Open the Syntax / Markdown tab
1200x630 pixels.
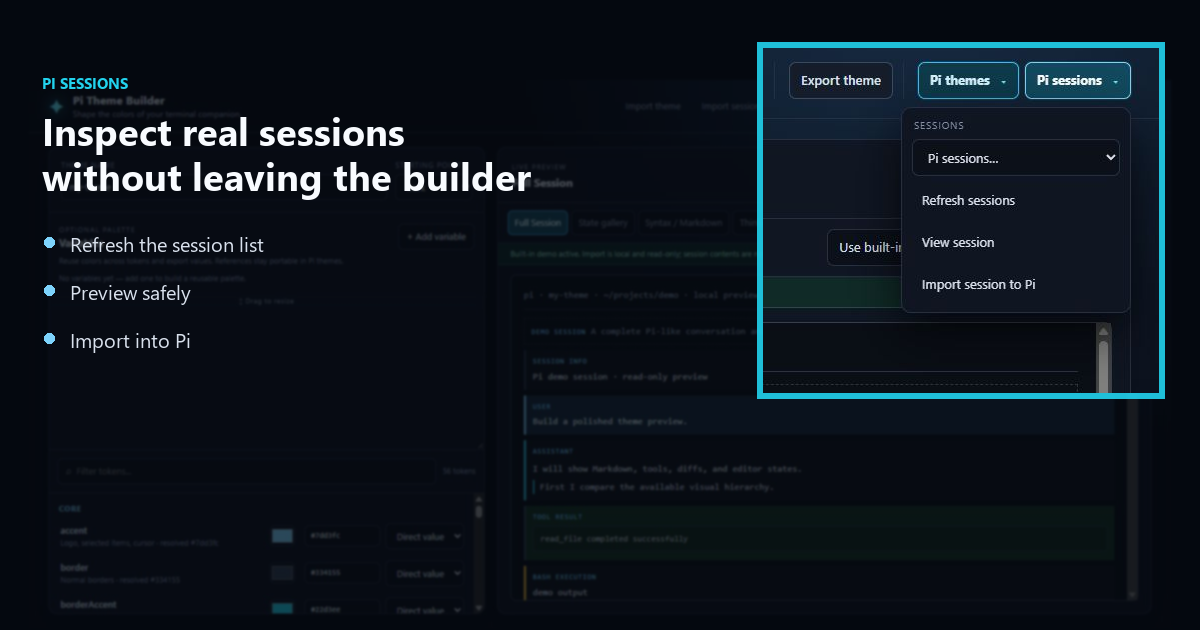pos(682,223)
